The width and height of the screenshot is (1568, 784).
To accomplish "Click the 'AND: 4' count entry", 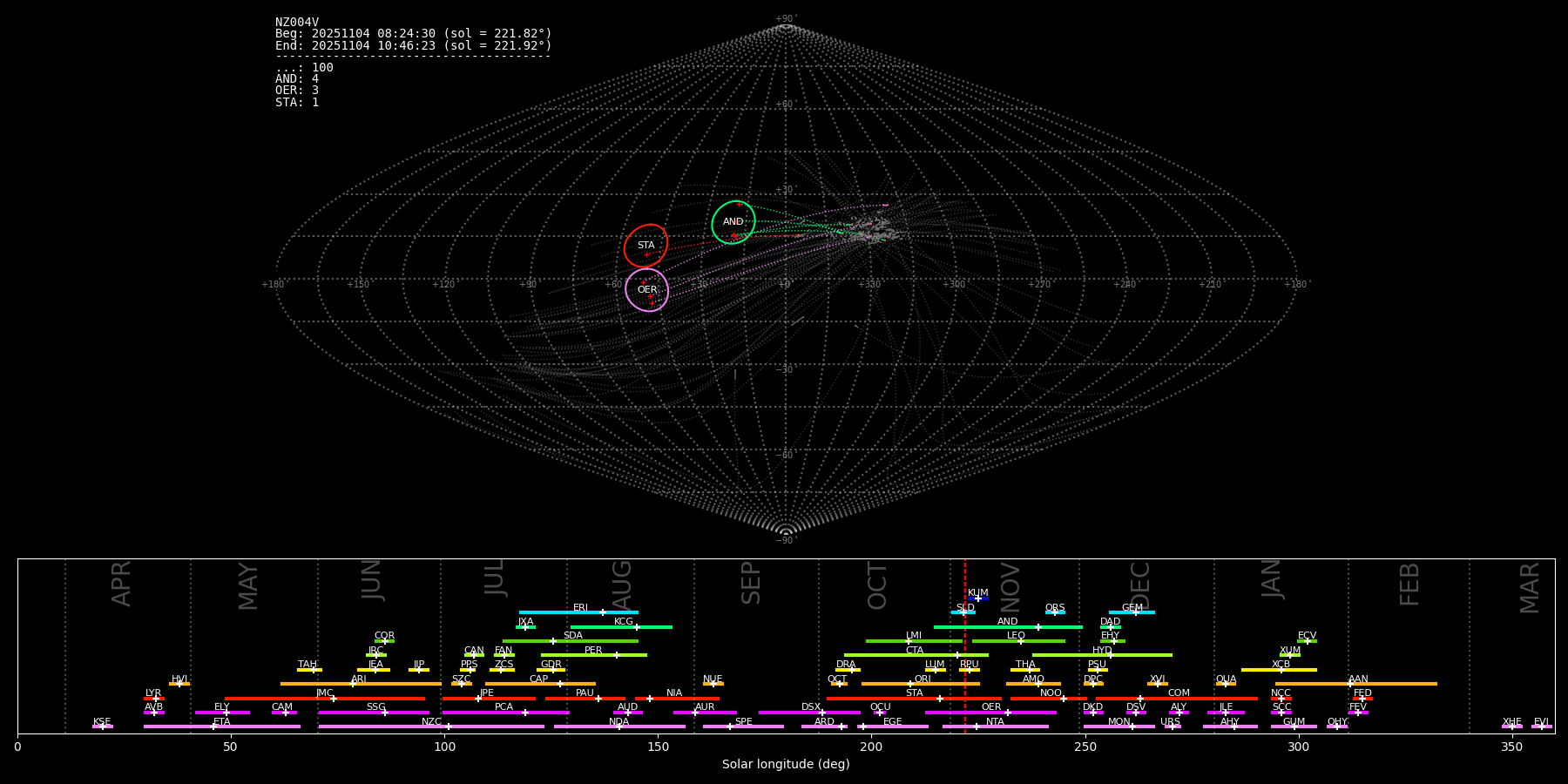I will (297, 79).
